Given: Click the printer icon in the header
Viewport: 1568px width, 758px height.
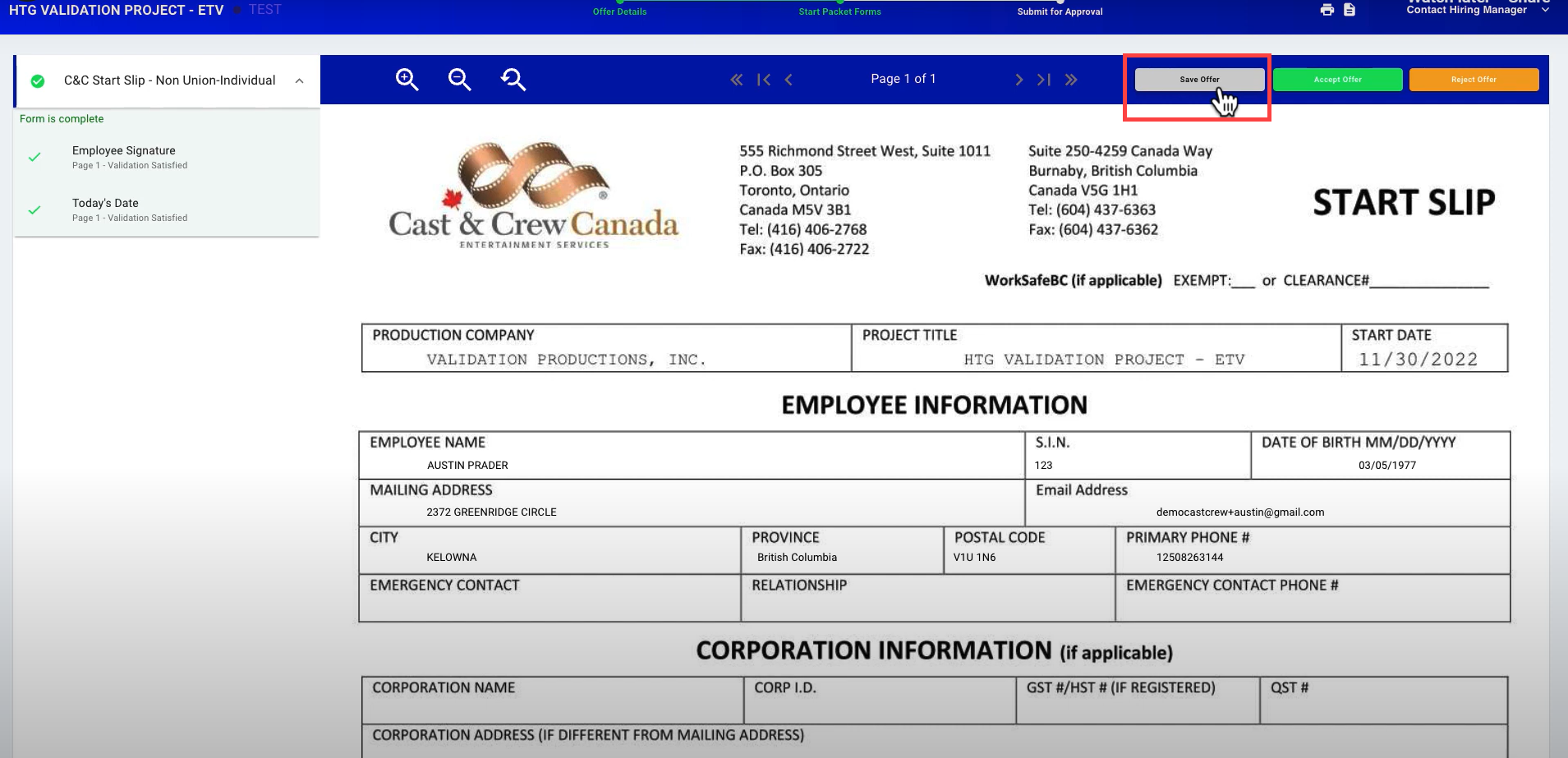Looking at the screenshot, I should point(1327,10).
